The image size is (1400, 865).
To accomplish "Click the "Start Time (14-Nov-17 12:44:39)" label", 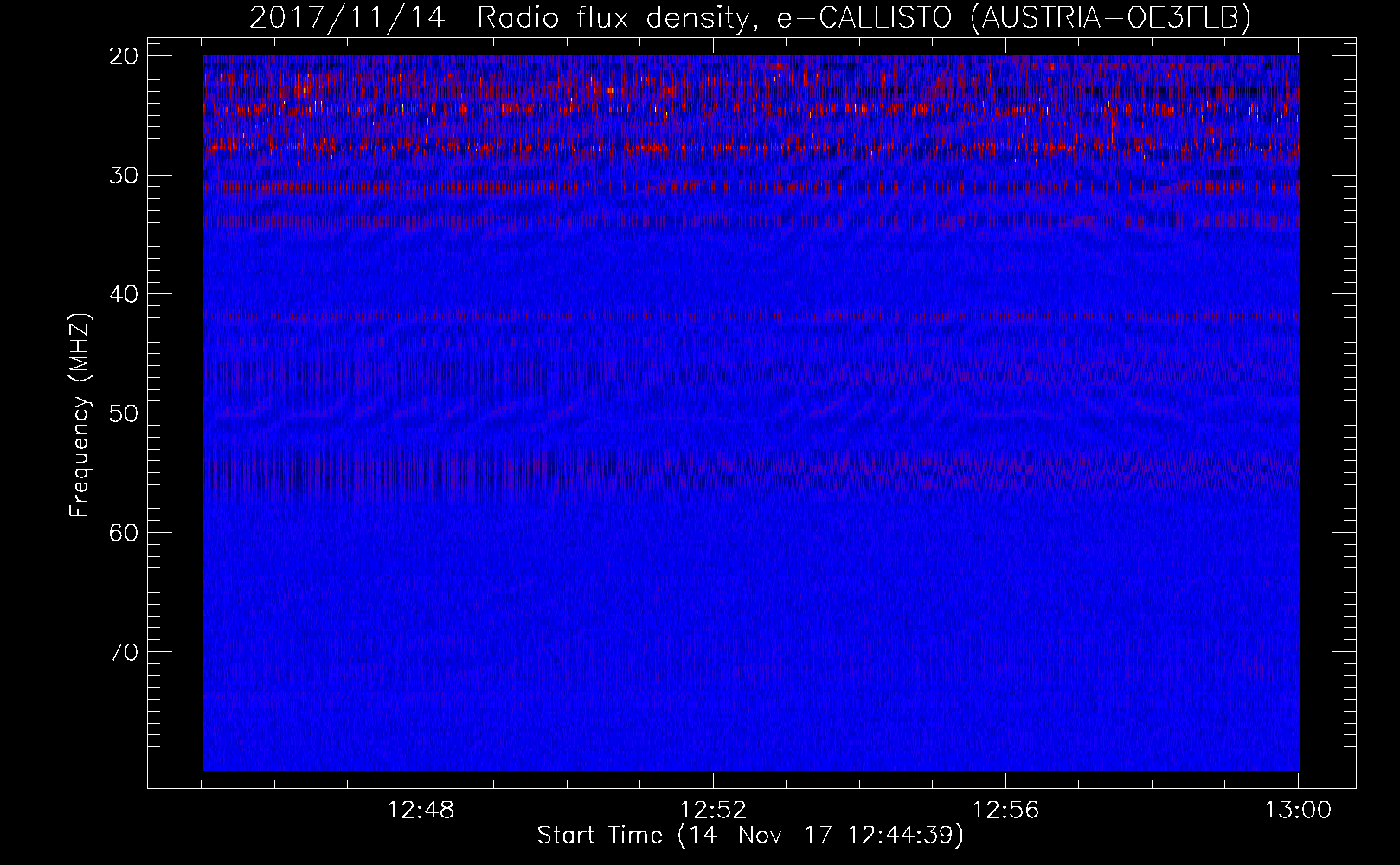I will click(750, 836).
